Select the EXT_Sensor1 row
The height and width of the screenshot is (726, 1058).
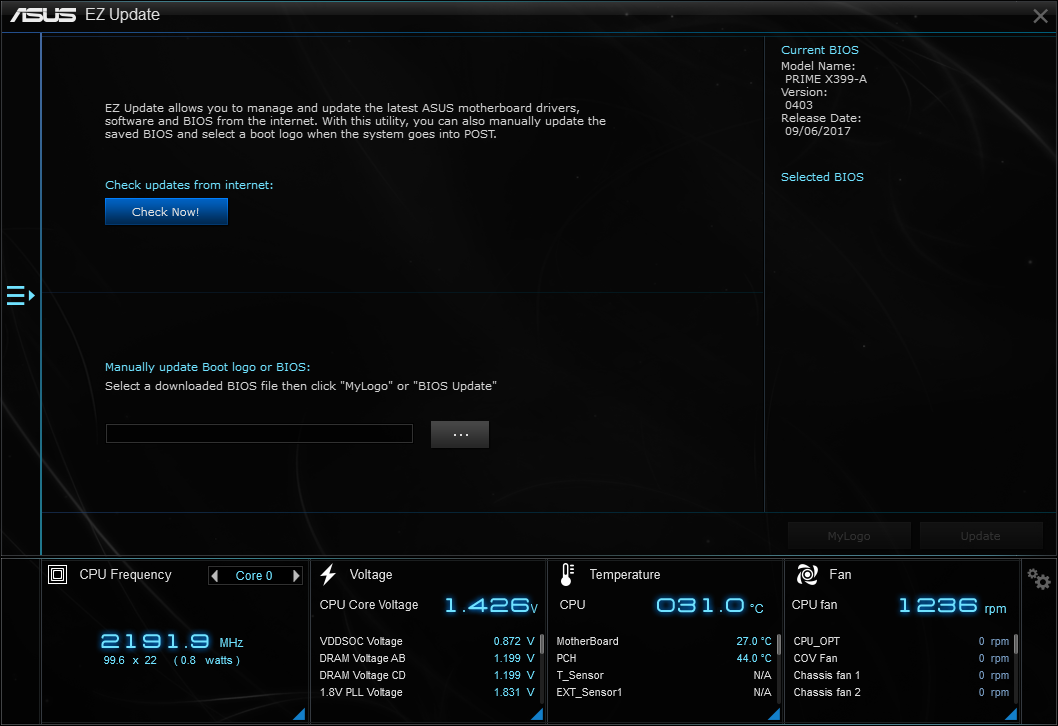(664, 692)
